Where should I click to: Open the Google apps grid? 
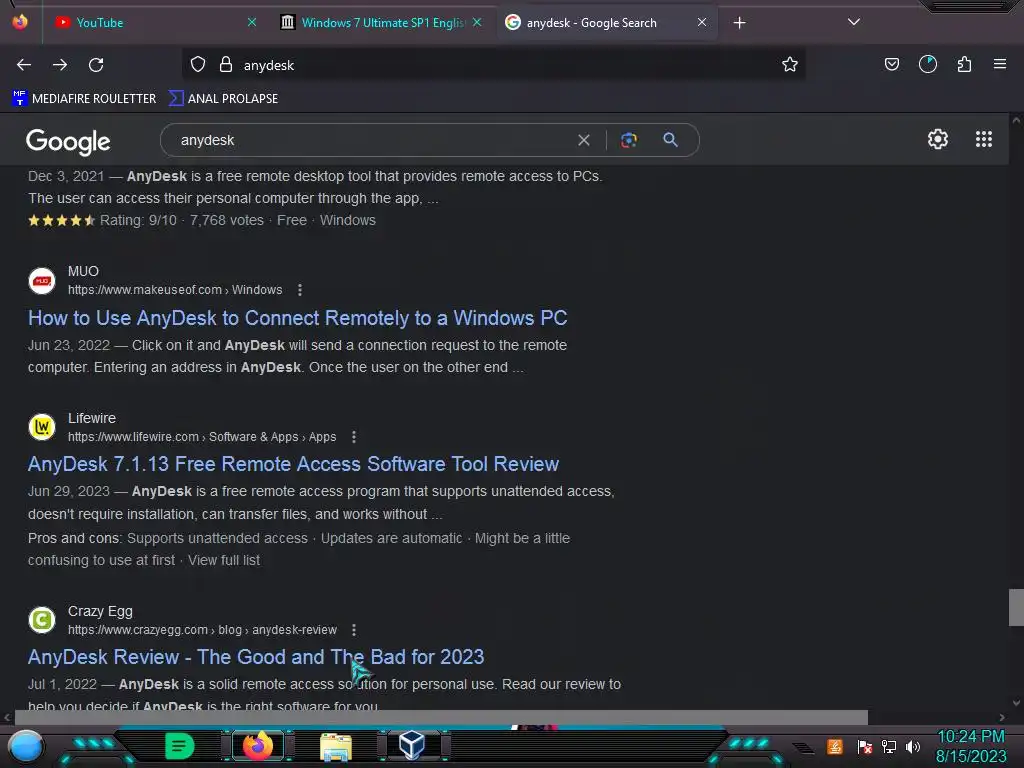click(x=984, y=139)
